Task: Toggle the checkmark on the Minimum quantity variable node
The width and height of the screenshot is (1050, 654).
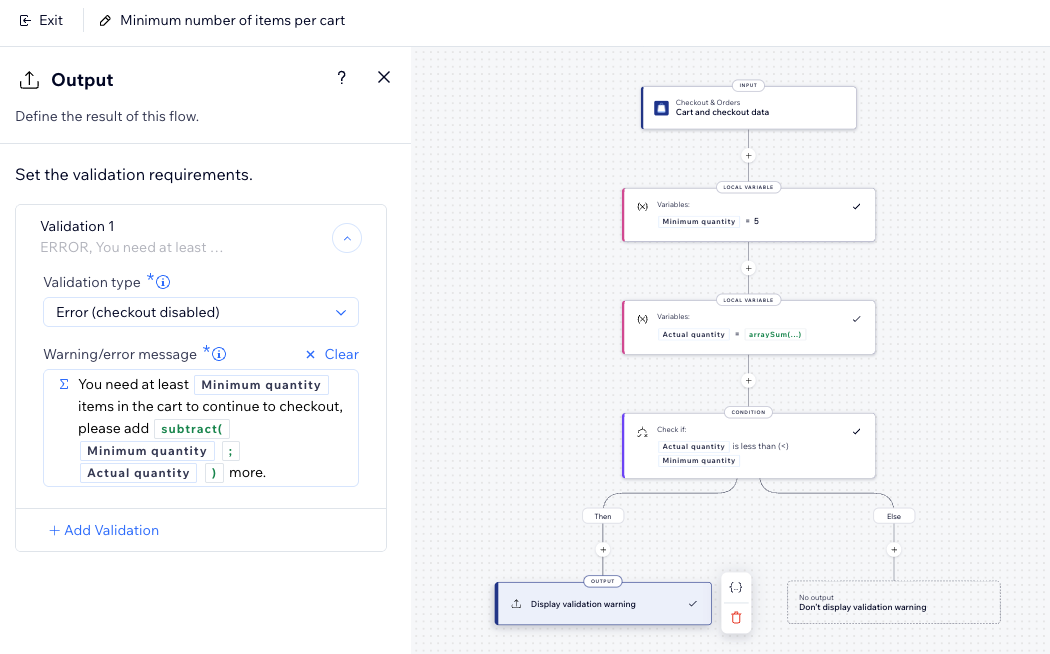Action: (x=856, y=205)
